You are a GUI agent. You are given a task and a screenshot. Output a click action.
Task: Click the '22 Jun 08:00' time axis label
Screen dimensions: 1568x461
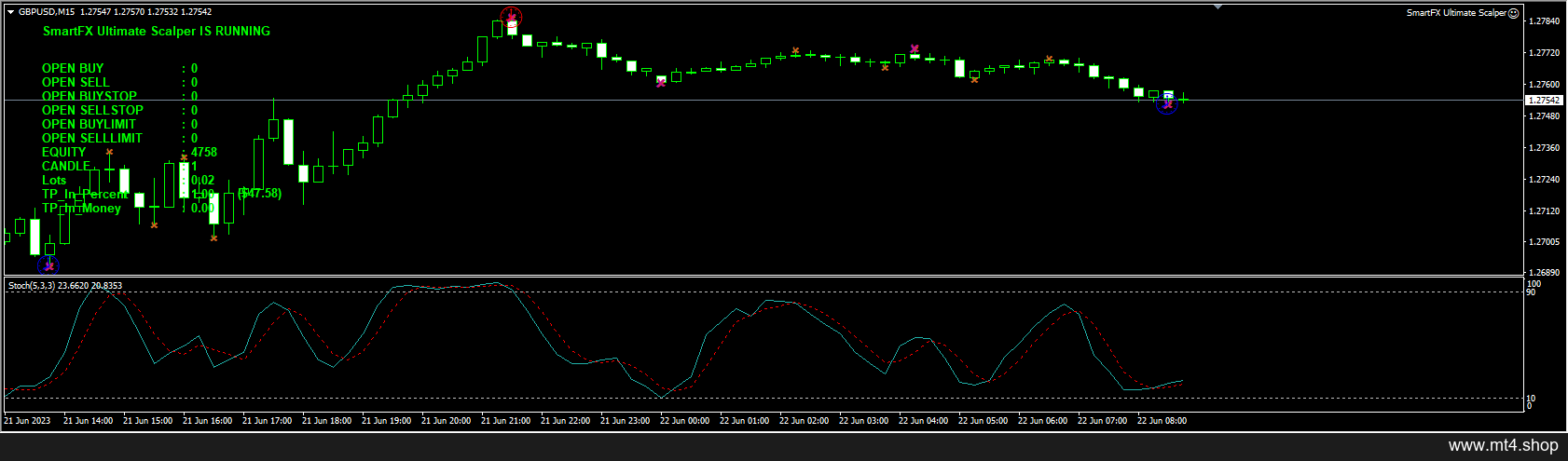pos(1162,421)
